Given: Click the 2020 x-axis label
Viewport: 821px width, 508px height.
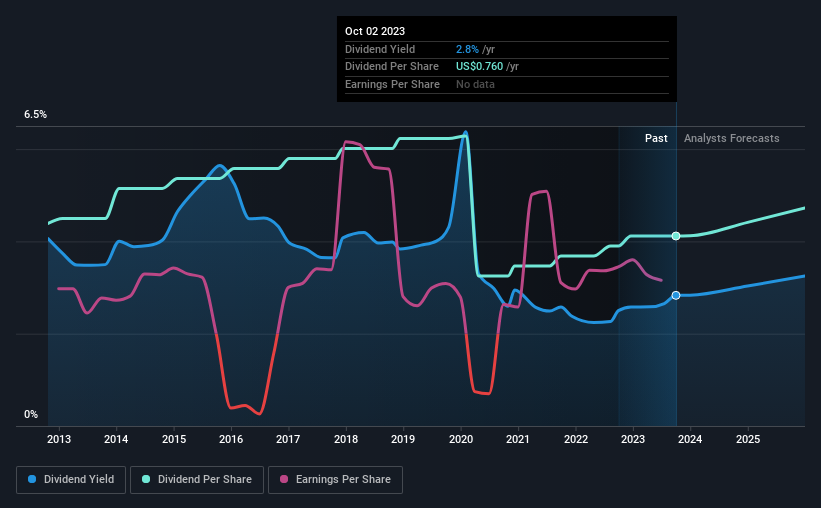Looking at the screenshot, I should coord(461,439).
